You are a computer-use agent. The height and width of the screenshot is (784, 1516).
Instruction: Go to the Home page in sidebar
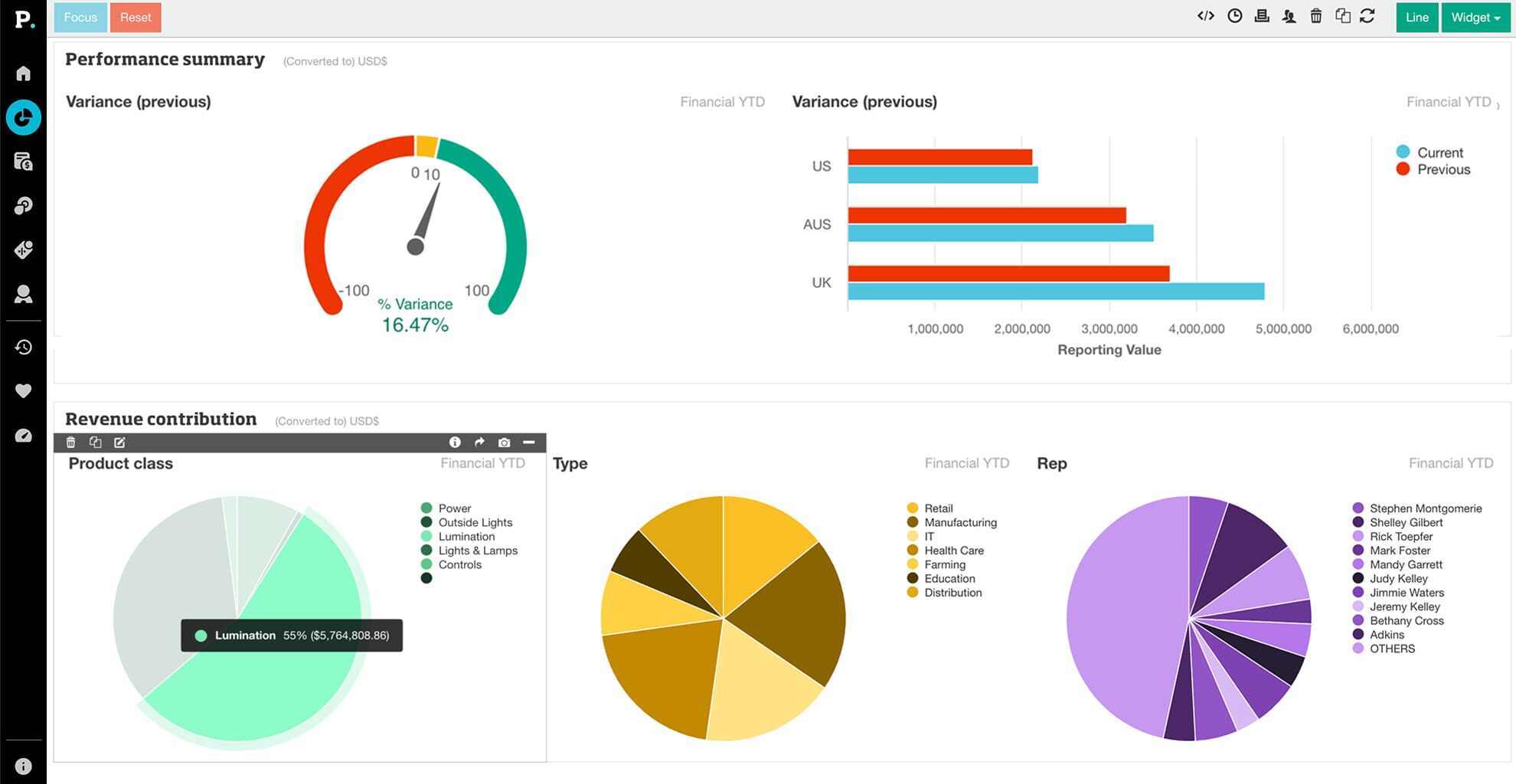[x=24, y=73]
